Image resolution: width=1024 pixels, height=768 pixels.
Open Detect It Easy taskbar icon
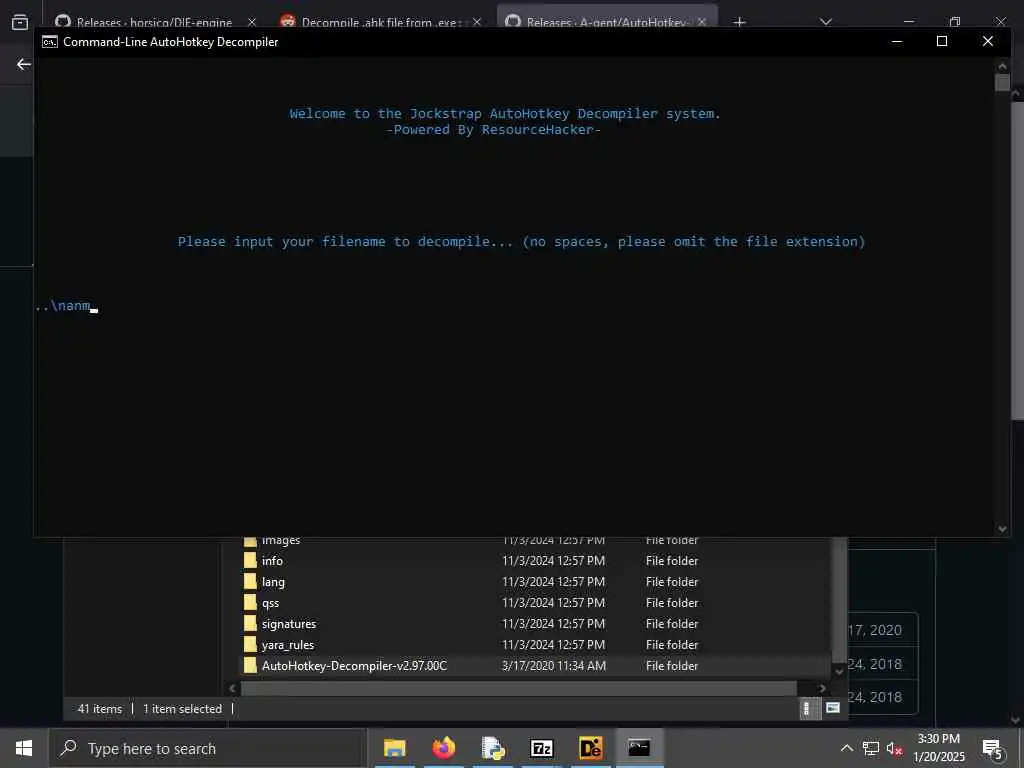point(590,748)
